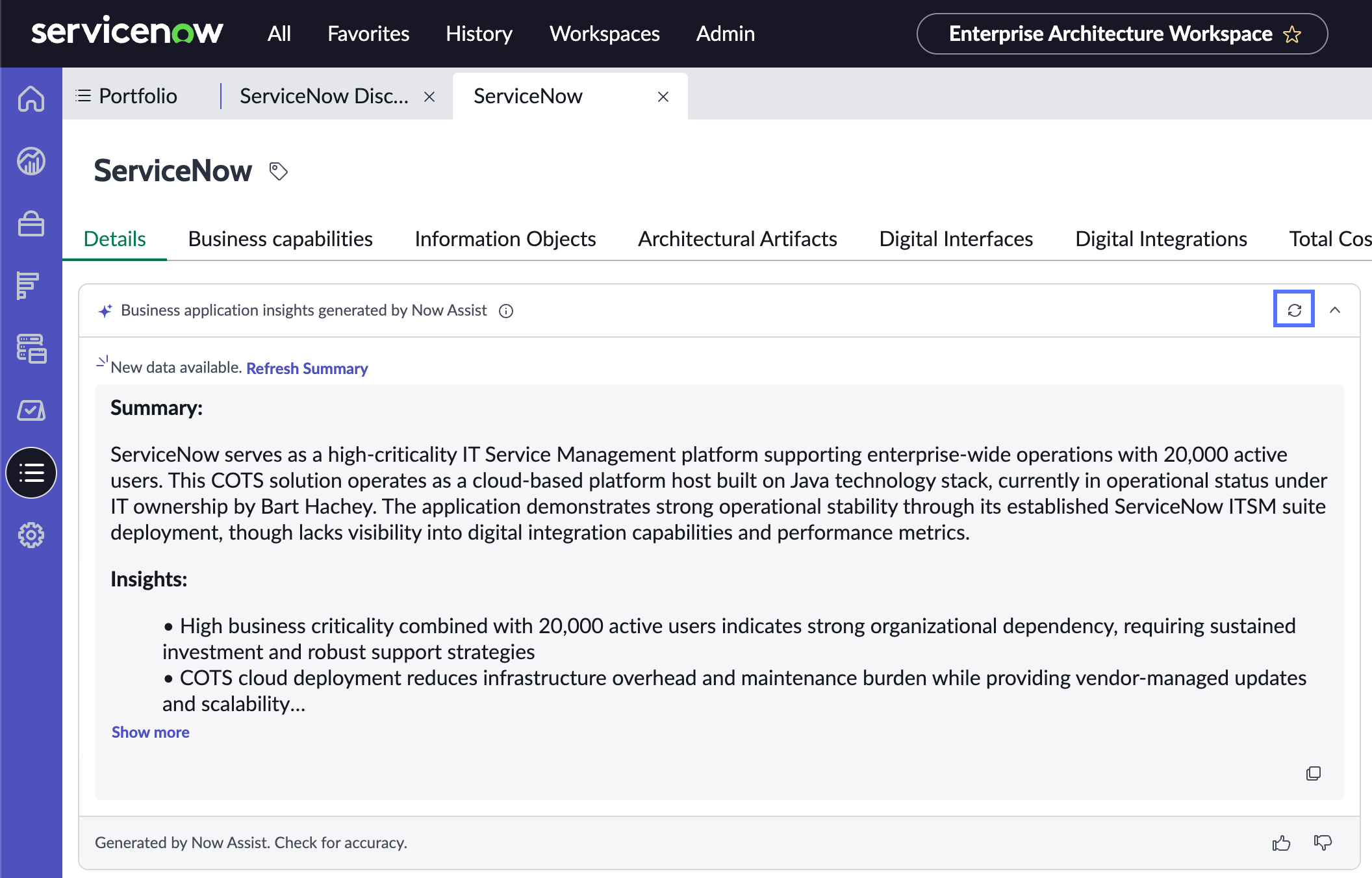1372x878 pixels.
Task: Open the checkmark board icon in sidebar
Action: tap(31, 410)
